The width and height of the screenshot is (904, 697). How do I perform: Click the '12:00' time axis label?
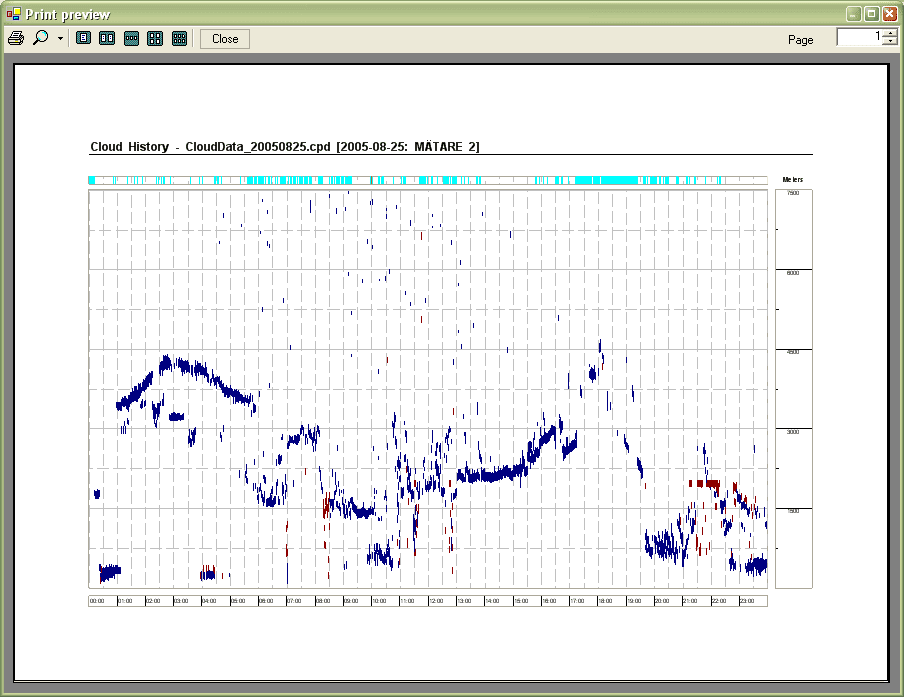pos(436,601)
